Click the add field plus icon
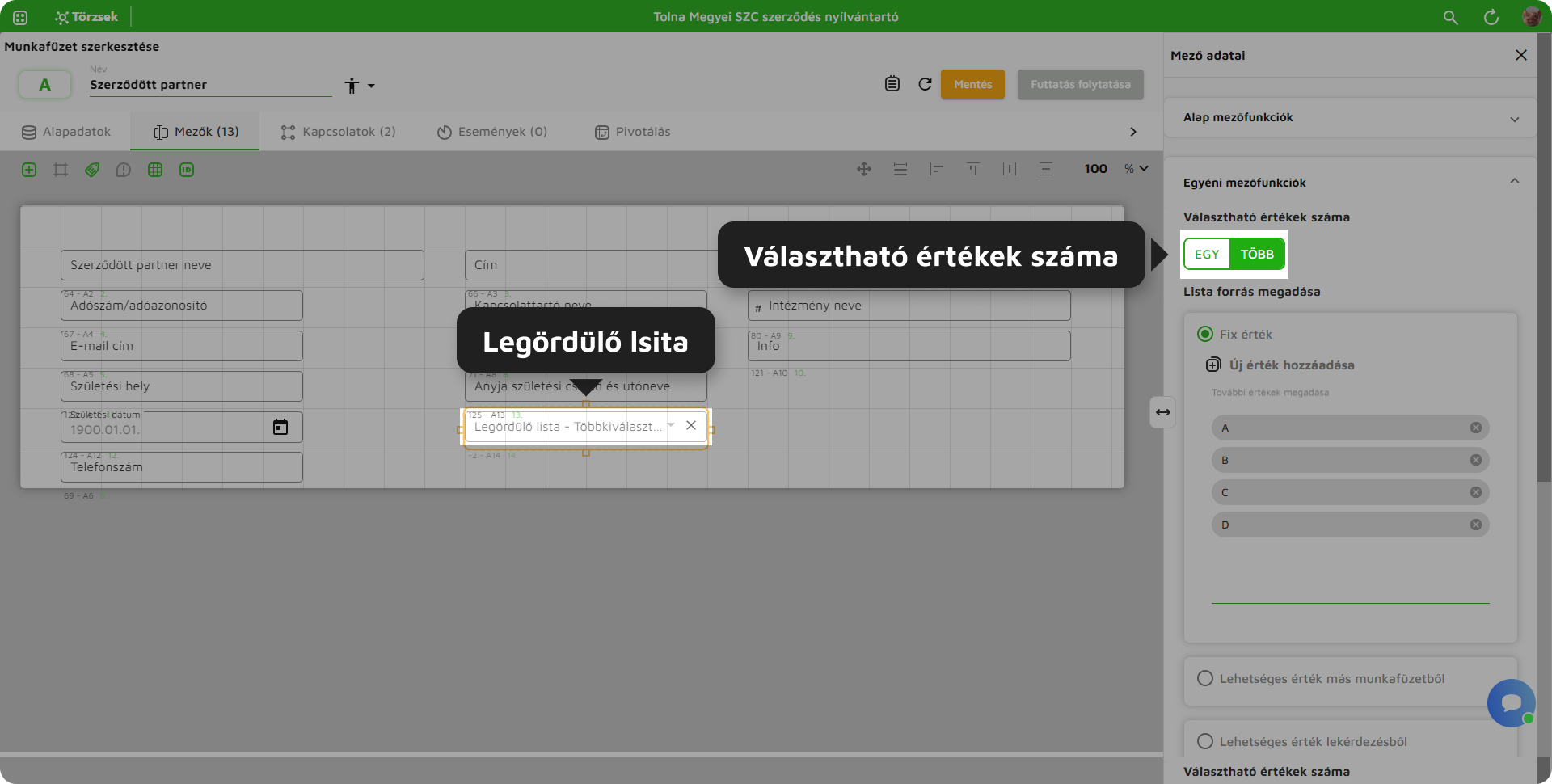Viewport: 1552px width, 784px height. pyautogui.click(x=29, y=170)
